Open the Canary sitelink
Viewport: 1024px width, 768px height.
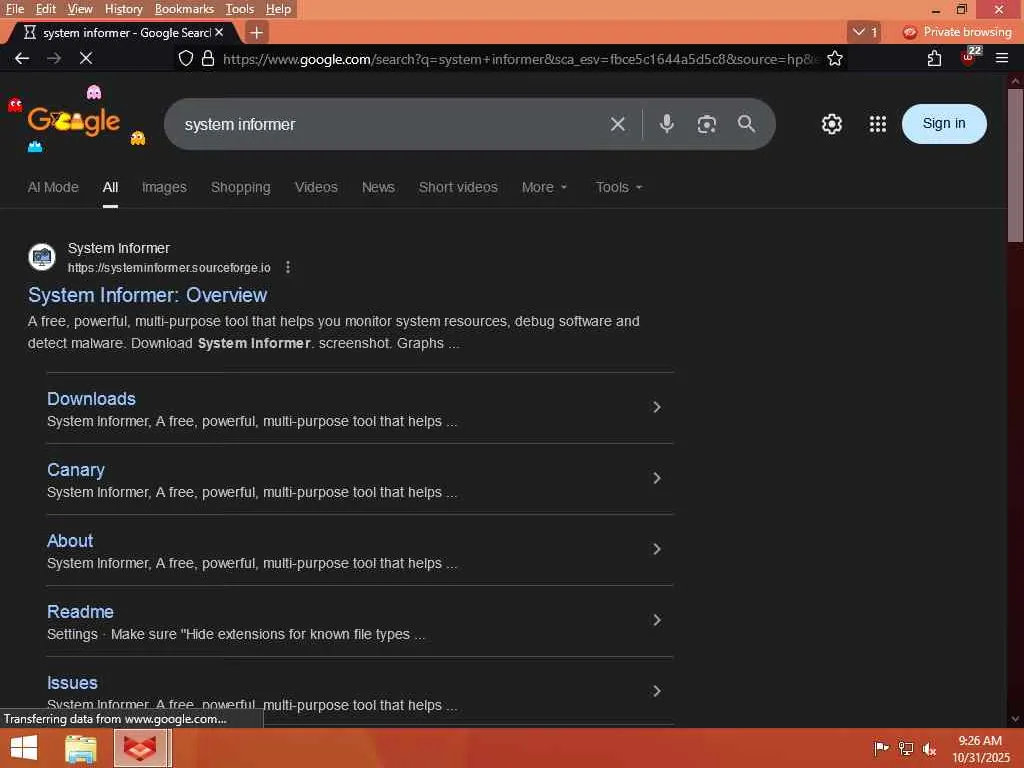click(76, 470)
